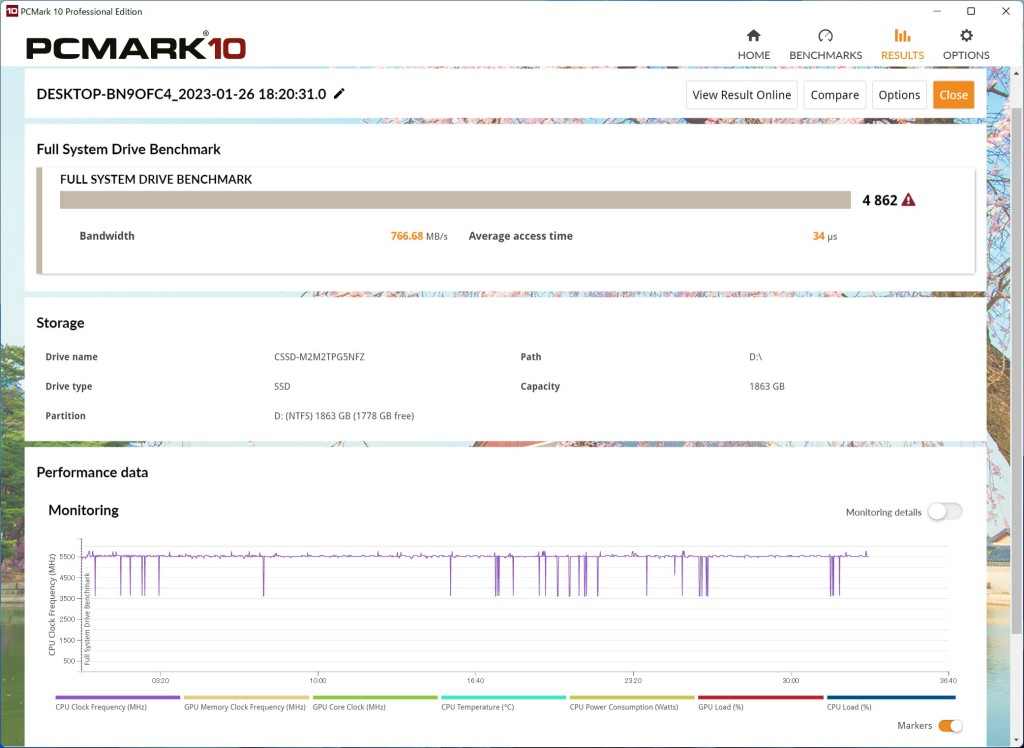This screenshot has width=1024, height=748.
Task: Close the result with orange Close button
Action: (953, 95)
